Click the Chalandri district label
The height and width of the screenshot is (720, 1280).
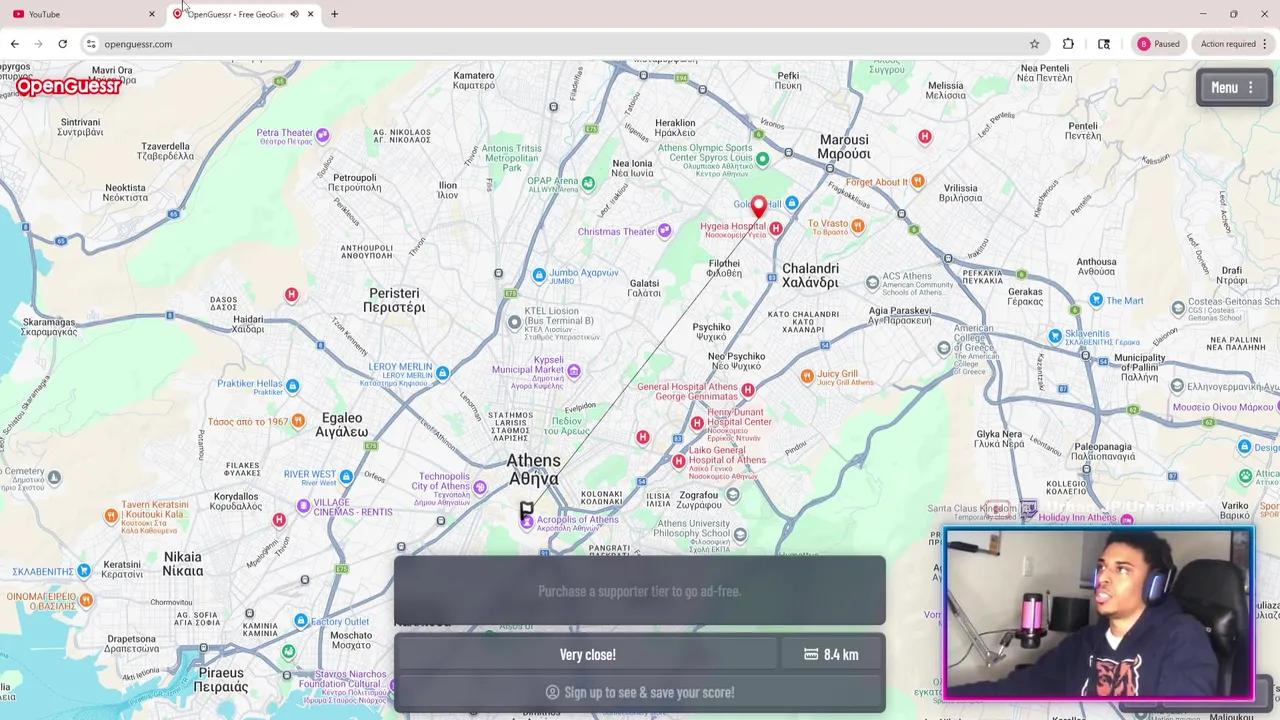[x=810, y=275]
